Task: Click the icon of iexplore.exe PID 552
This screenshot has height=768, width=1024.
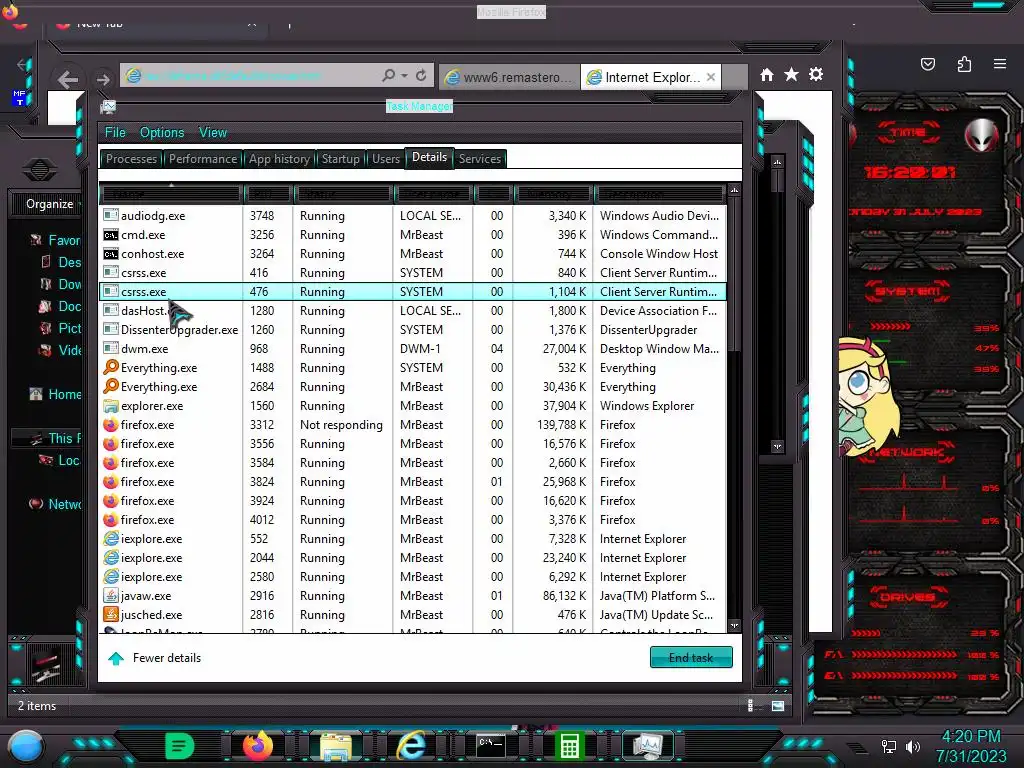Action: coord(111,539)
